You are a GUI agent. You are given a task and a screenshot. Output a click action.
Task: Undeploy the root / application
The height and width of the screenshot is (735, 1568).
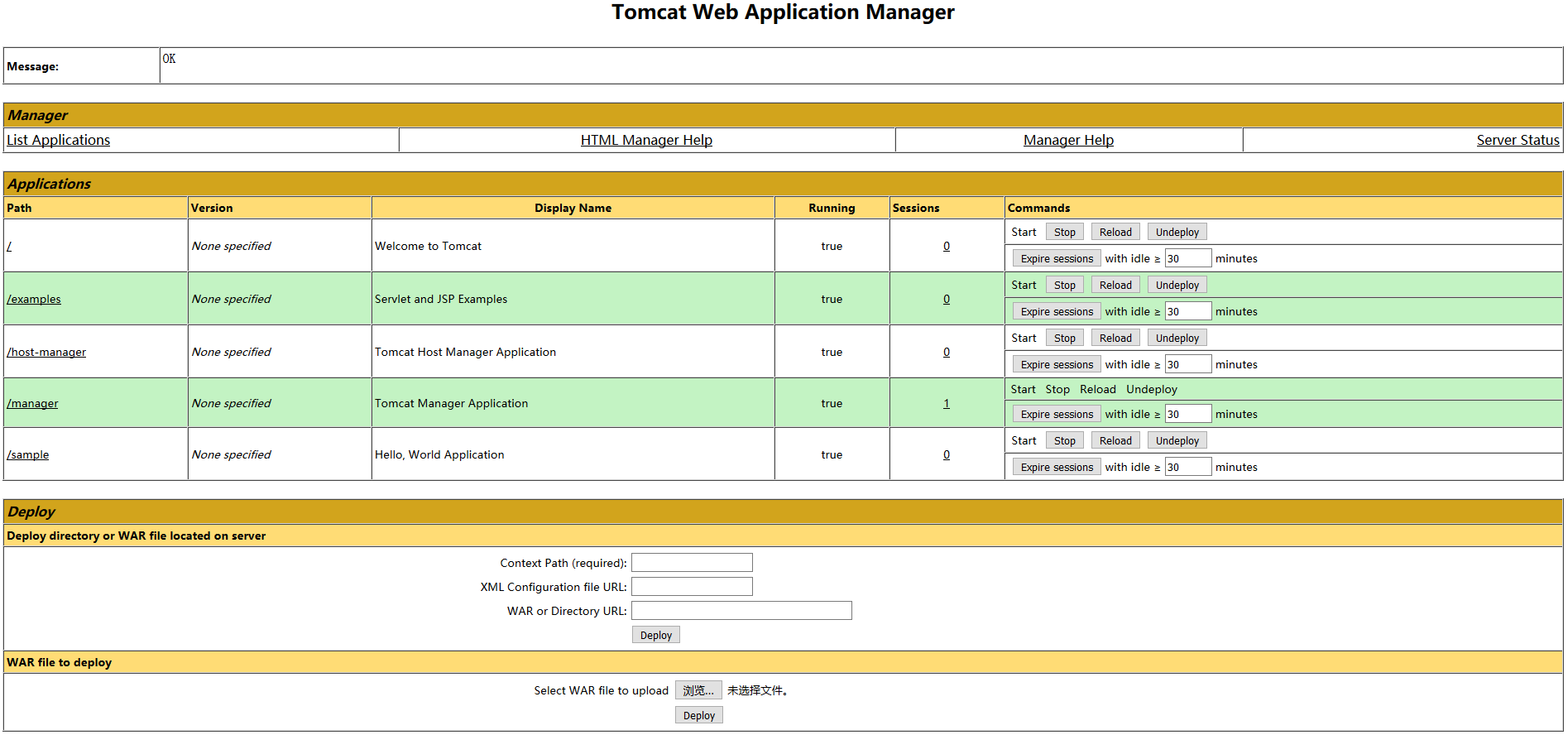point(1177,232)
